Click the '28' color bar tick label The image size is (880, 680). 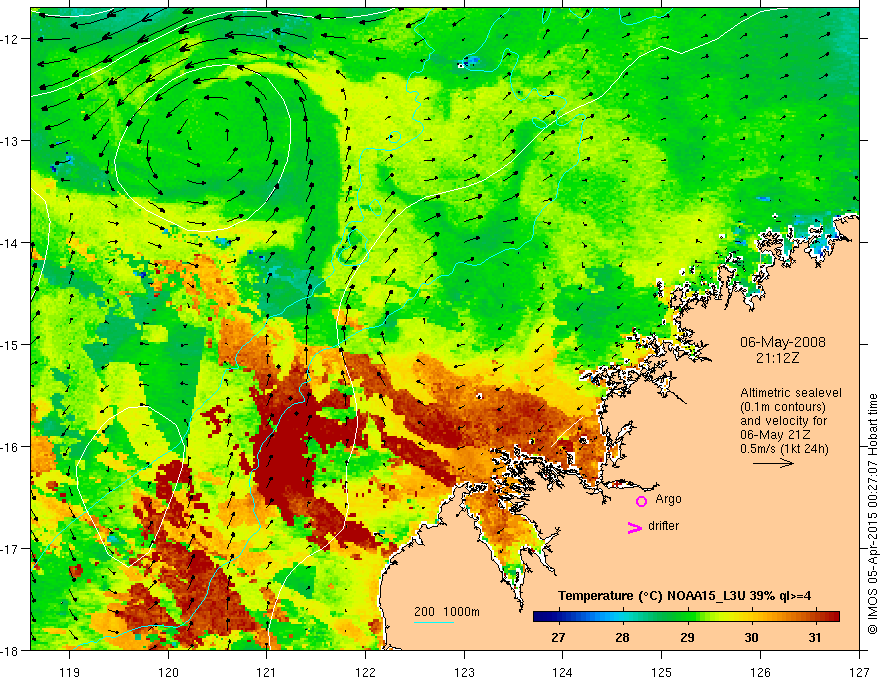click(x=622, y=637)
